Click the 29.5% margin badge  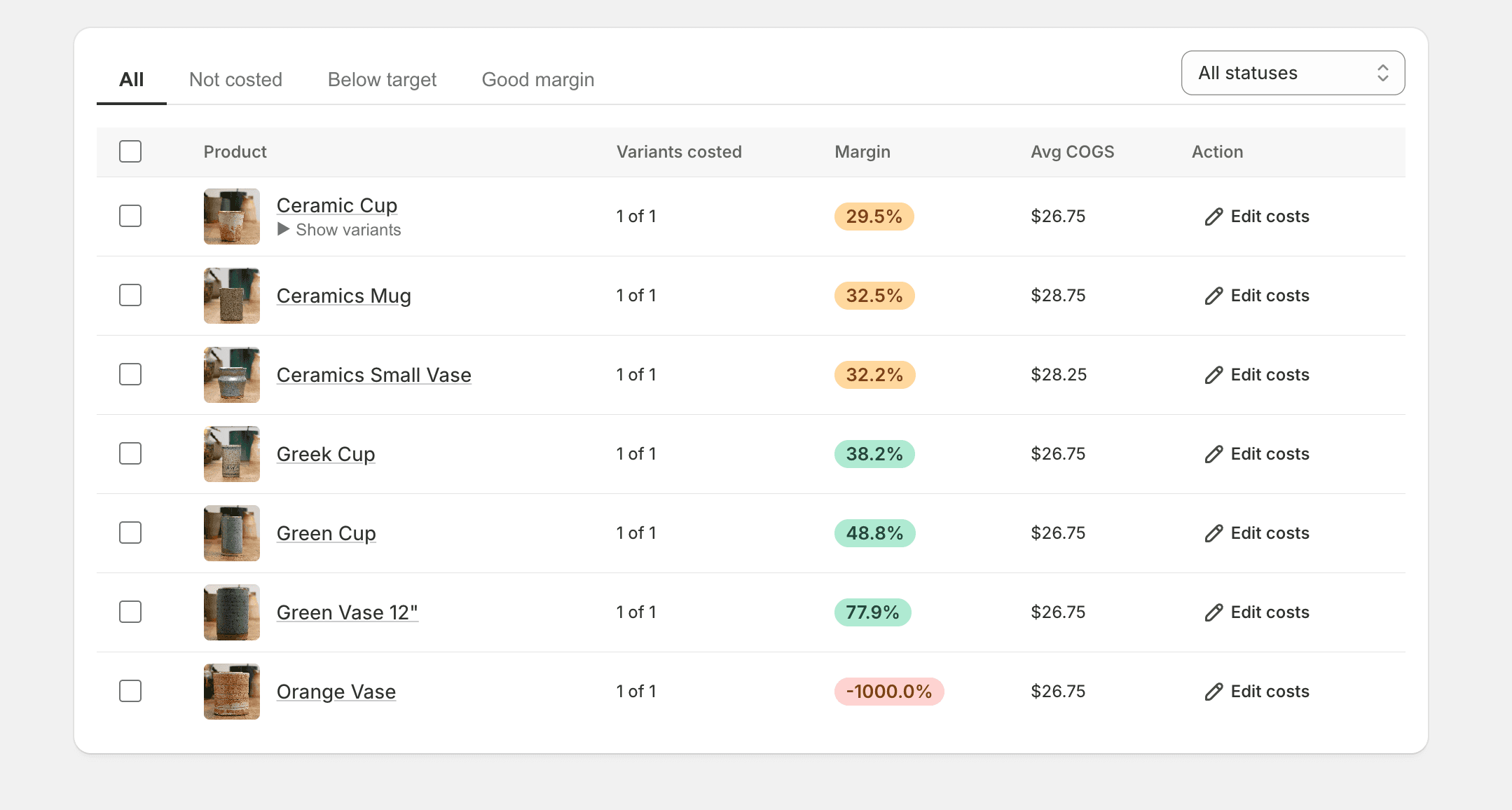(x=874, y=217)
